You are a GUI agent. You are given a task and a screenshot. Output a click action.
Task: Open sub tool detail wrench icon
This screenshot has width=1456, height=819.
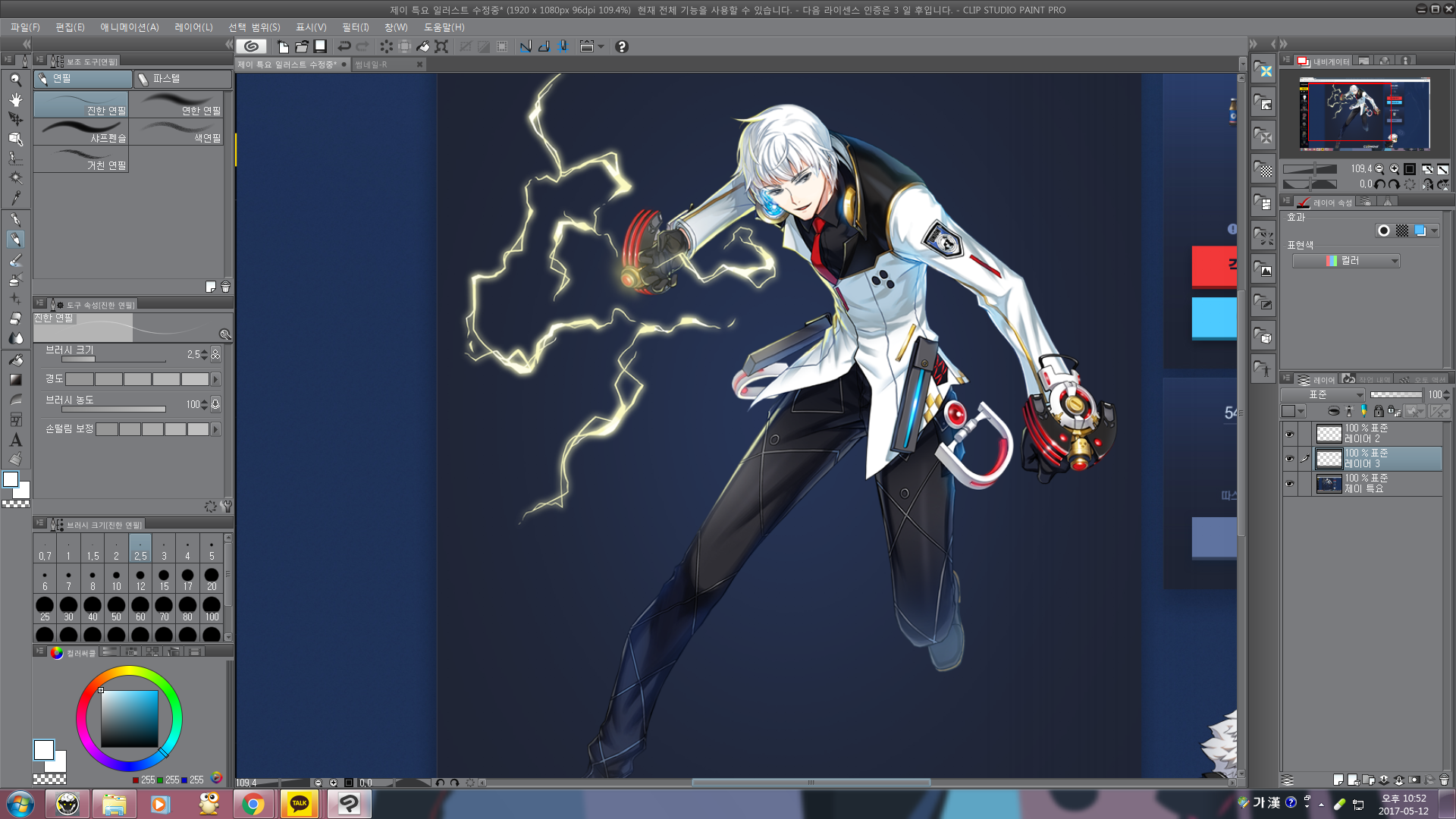click(x=226, y=506)
